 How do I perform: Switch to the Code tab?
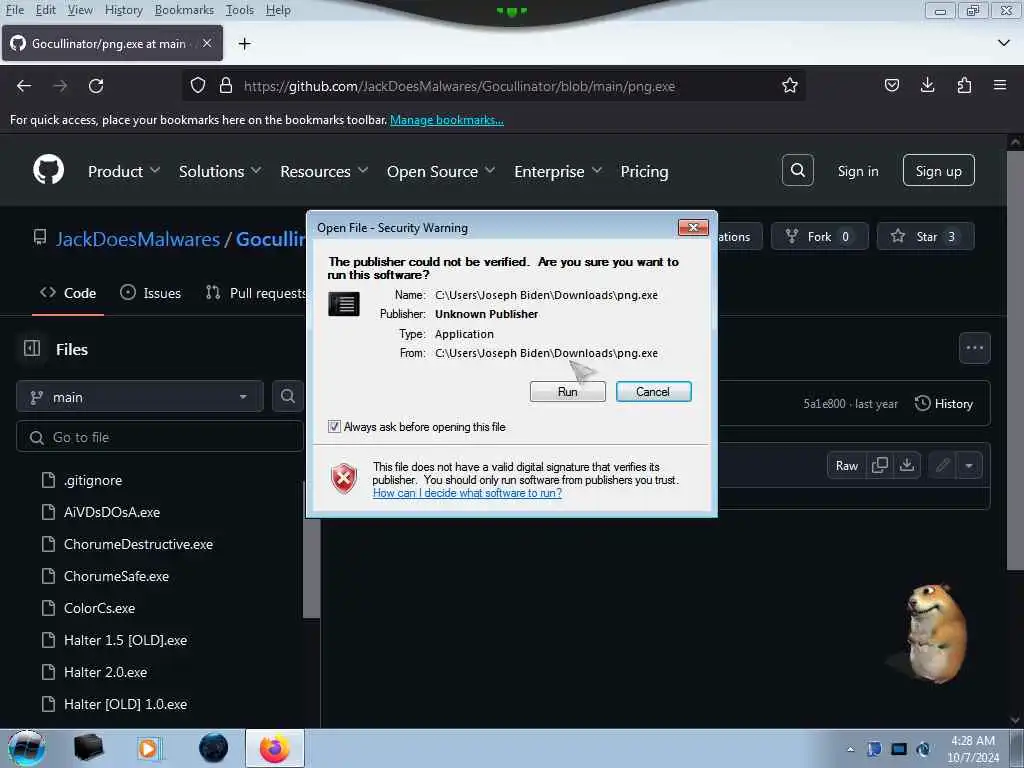68,293
